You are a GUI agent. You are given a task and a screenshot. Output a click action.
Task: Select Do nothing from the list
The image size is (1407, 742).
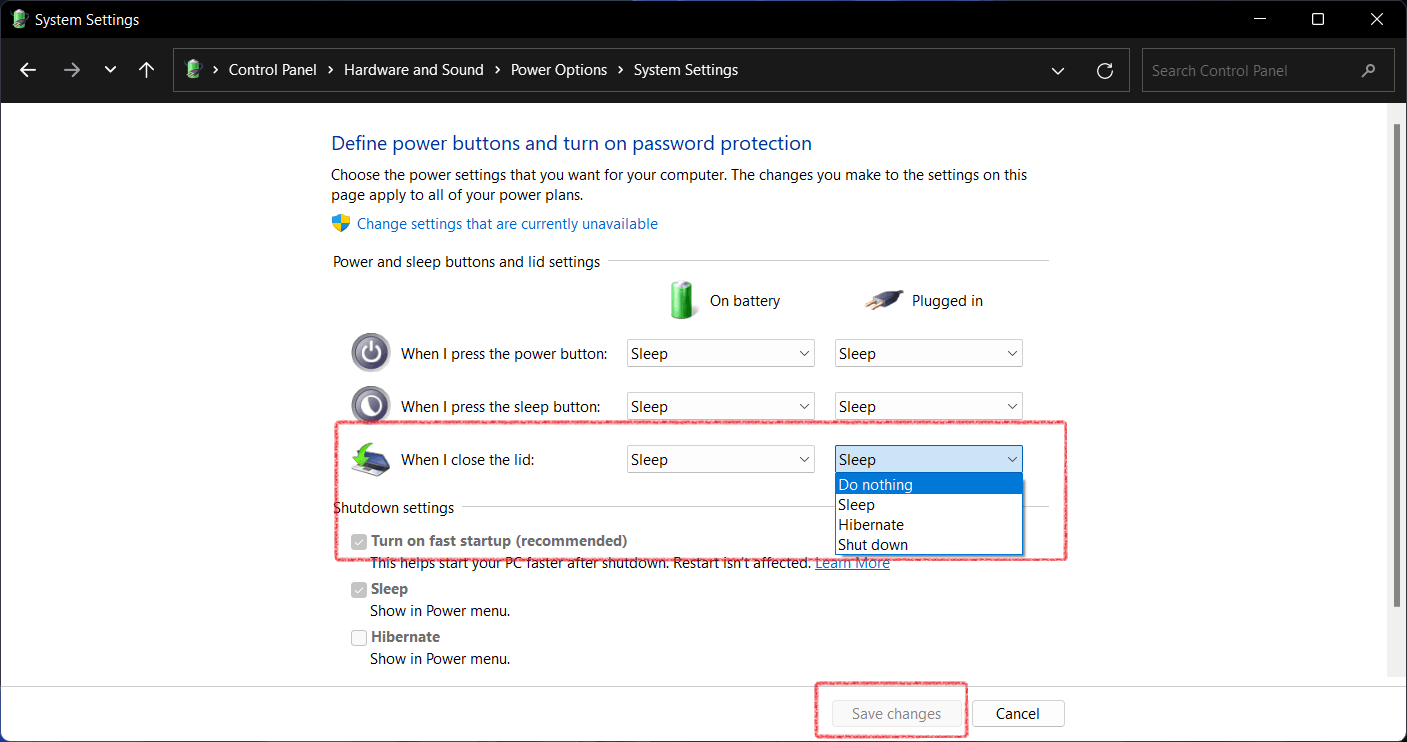point(929,485)
